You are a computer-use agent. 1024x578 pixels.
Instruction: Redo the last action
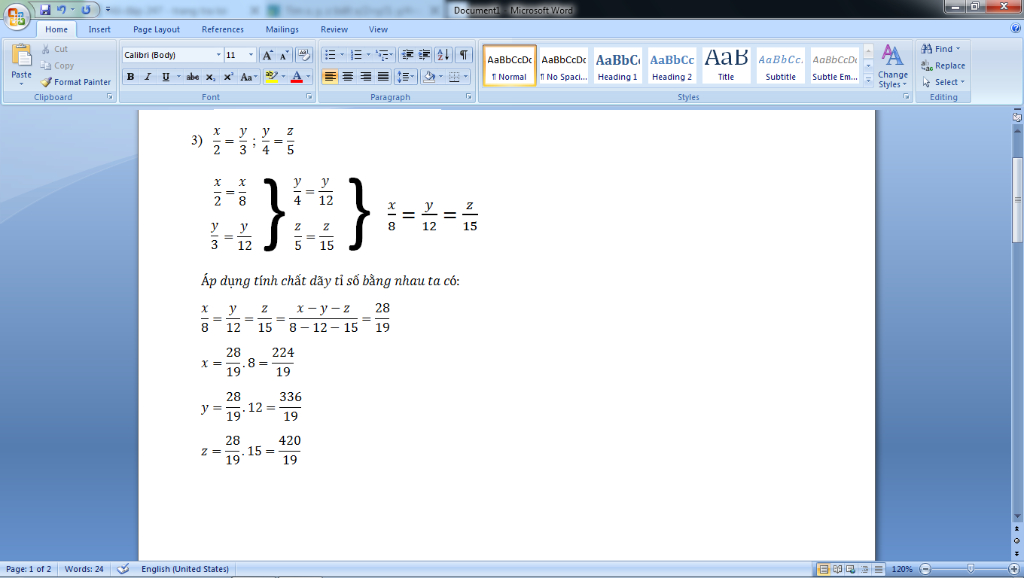(x=86, y=10)
